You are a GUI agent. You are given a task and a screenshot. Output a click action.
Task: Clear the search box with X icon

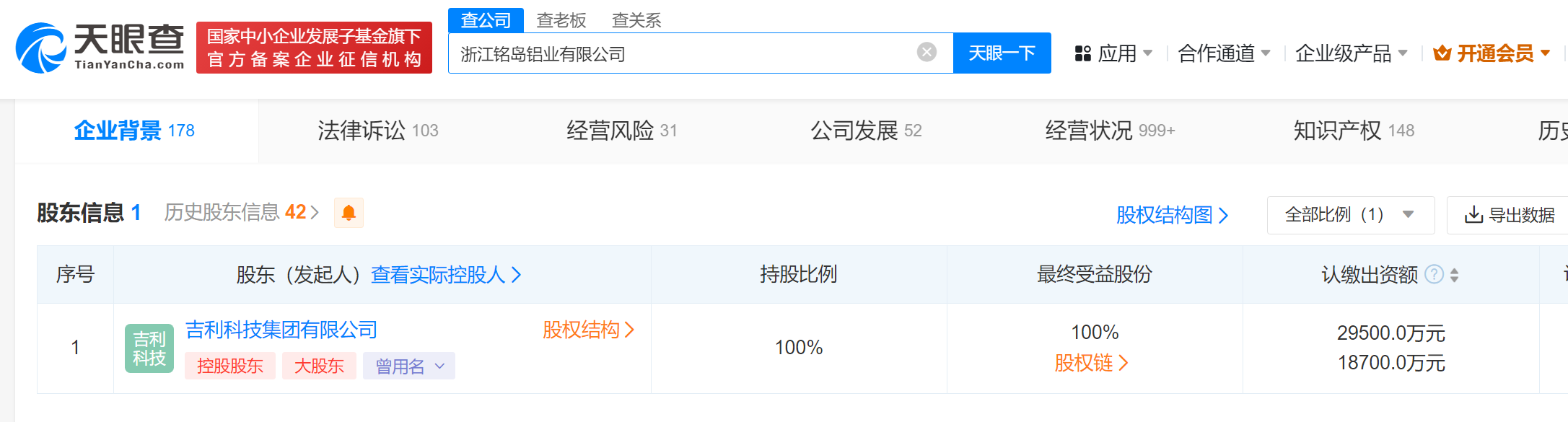click(927, 52)
